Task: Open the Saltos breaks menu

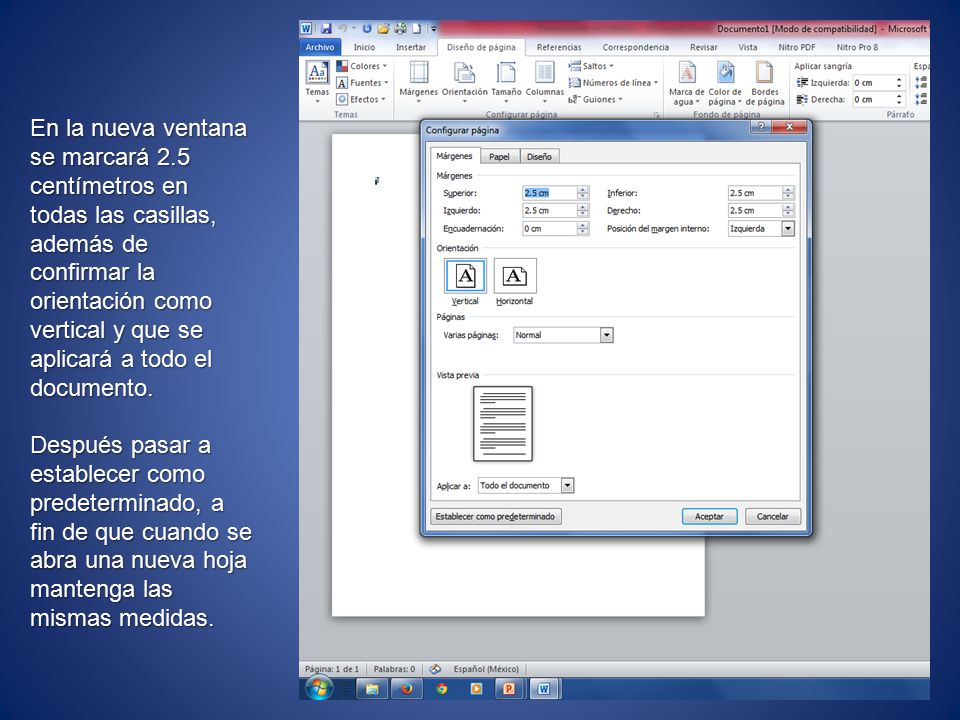Action: 591,66
